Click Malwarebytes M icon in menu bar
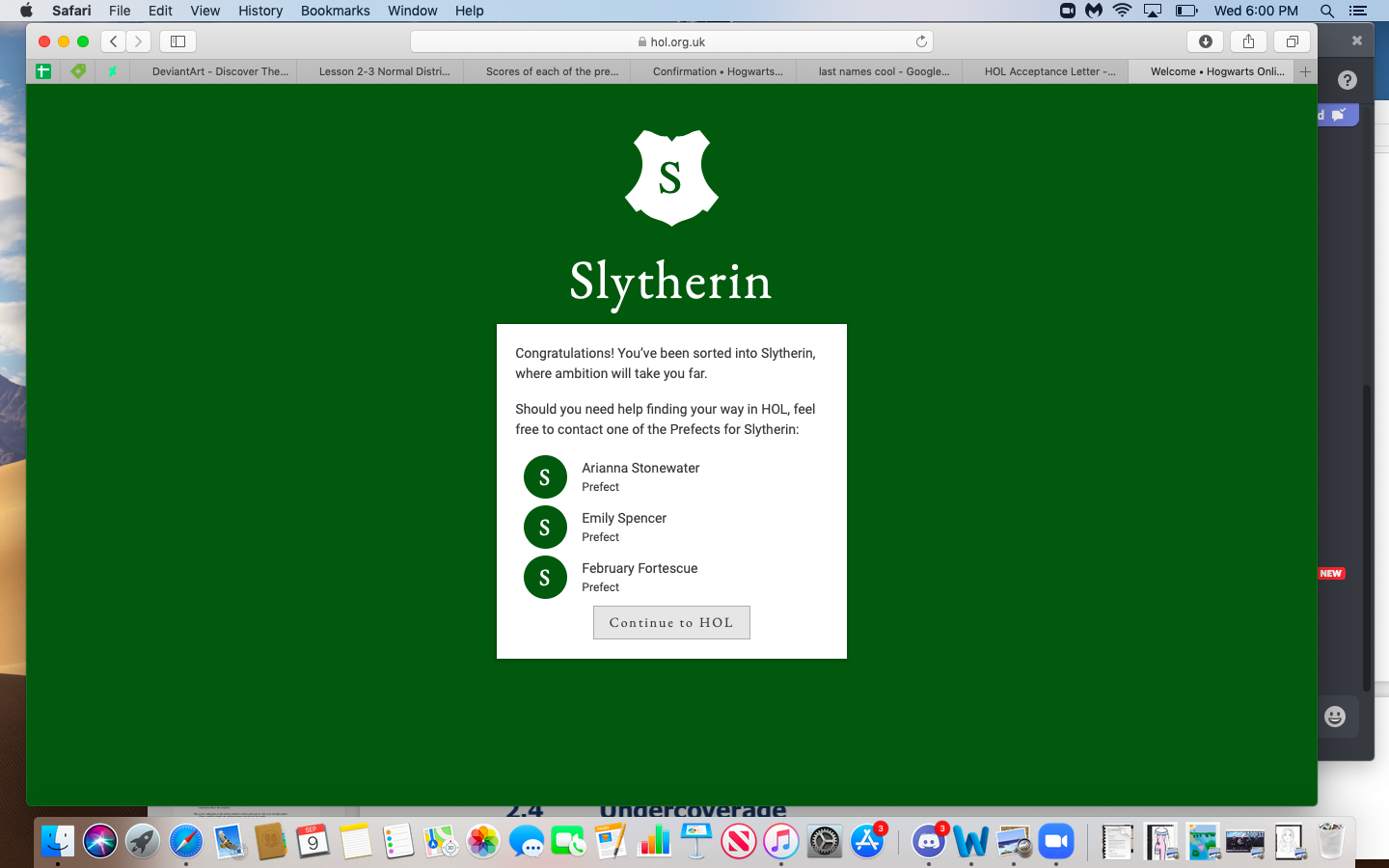Screen dimensions: 1389x868 coord(1094,11)
